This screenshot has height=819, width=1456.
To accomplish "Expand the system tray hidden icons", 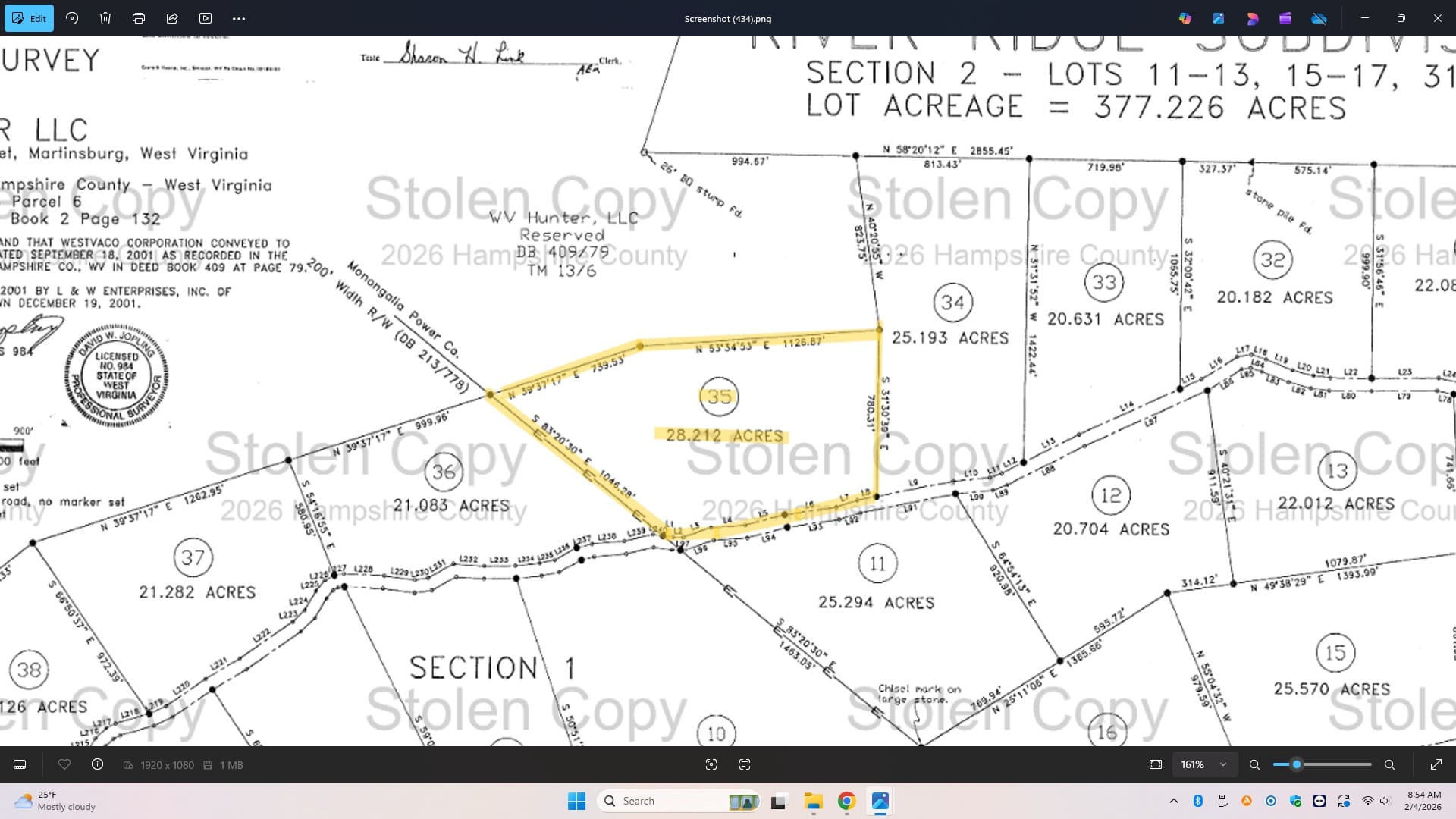I will pyautogui.click(x=1174, y=801).
